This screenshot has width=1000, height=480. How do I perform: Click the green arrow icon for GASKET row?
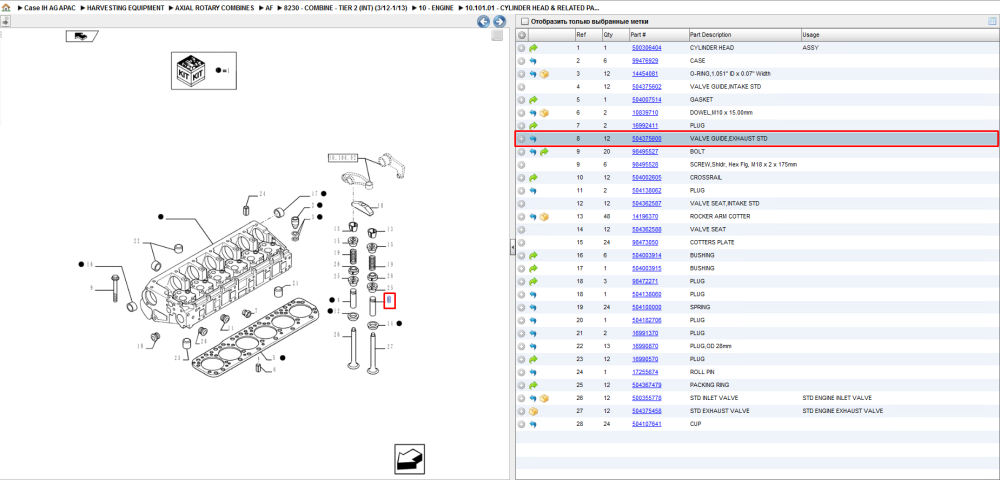(x=534, y=100)
